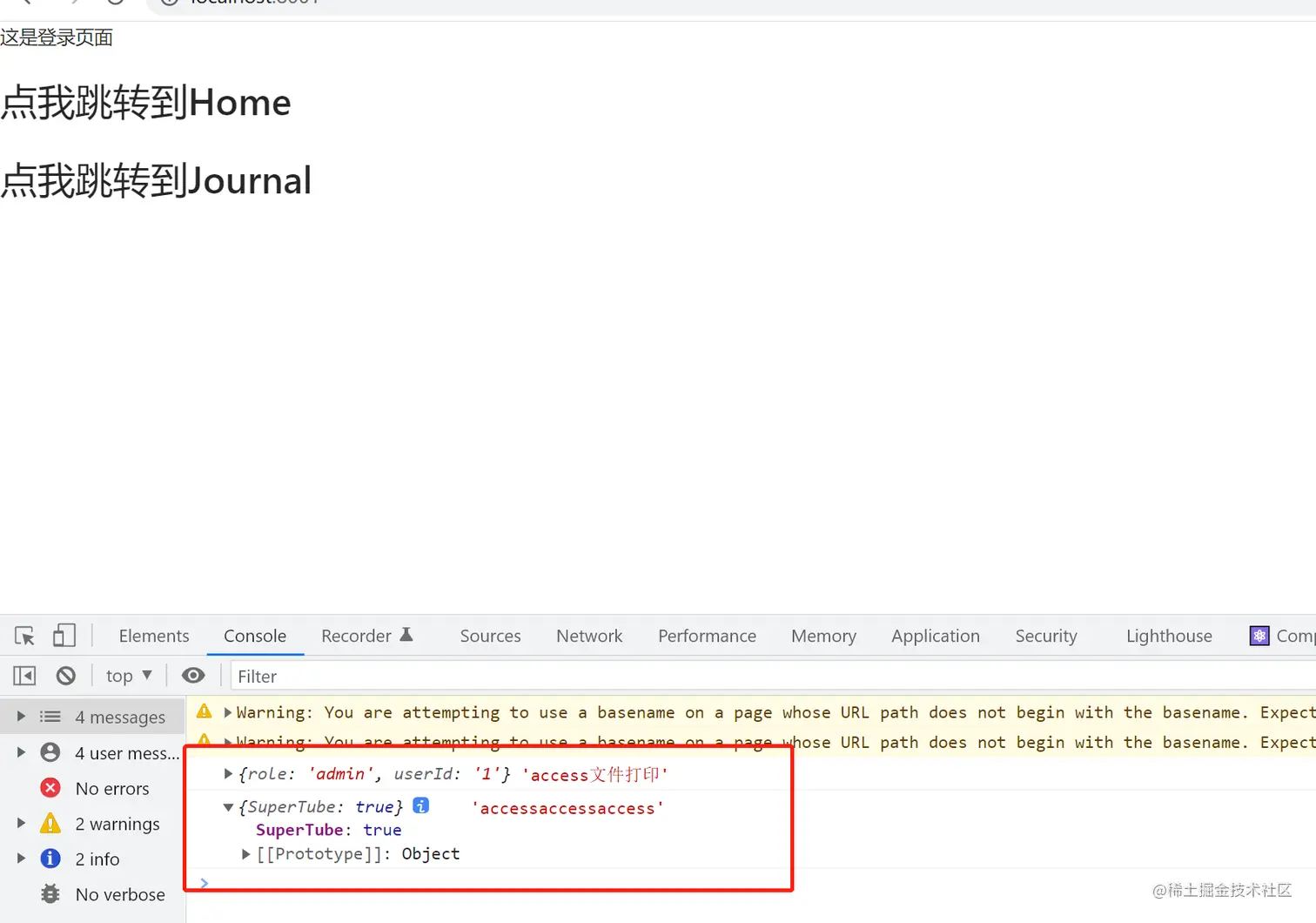Image resolution: width=1316 pixels, height=923 pixels.
Task: Click the 'accessaccessaccess' log string
Action: click(567, 808)
